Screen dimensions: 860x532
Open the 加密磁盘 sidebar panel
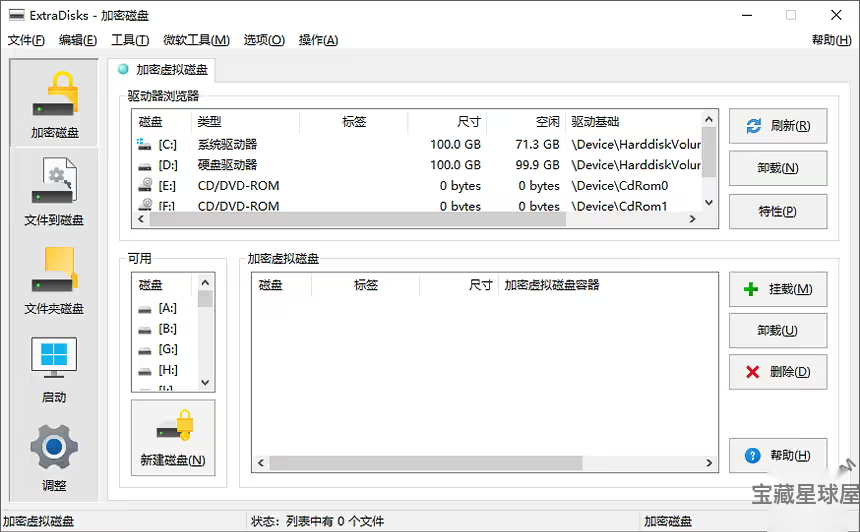click(54, 104)
